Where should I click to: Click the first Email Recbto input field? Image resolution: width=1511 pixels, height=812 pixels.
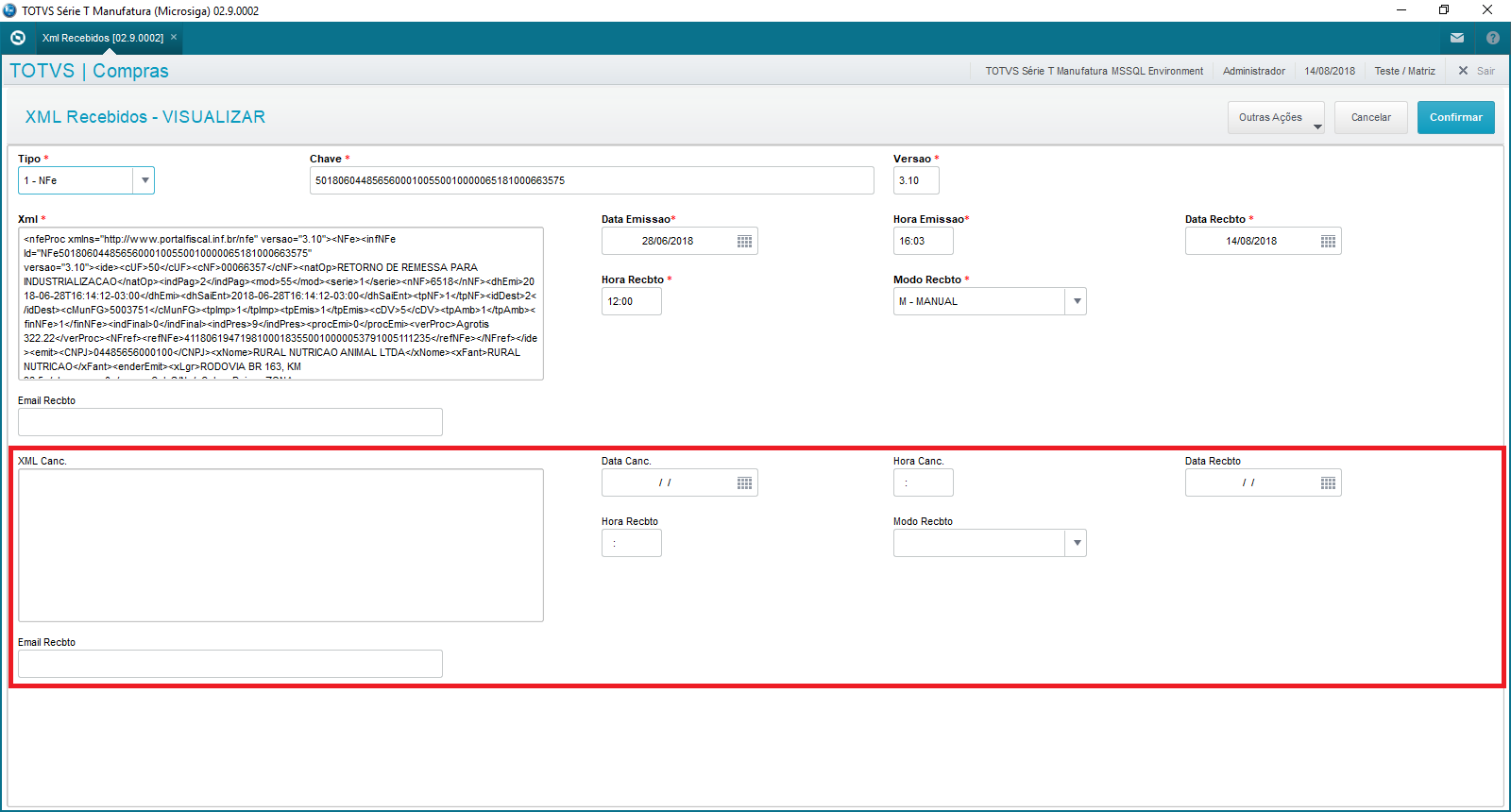pos(229,422)
